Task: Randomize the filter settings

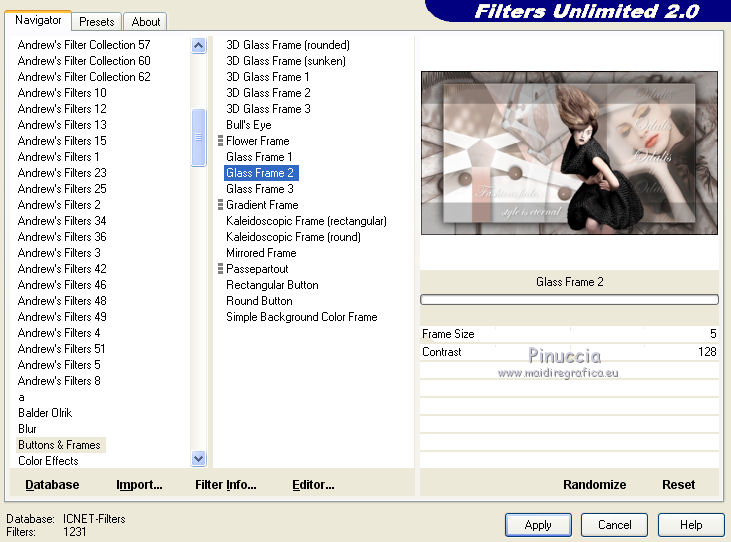Action: pyautogui.click(x=594, y=485)
